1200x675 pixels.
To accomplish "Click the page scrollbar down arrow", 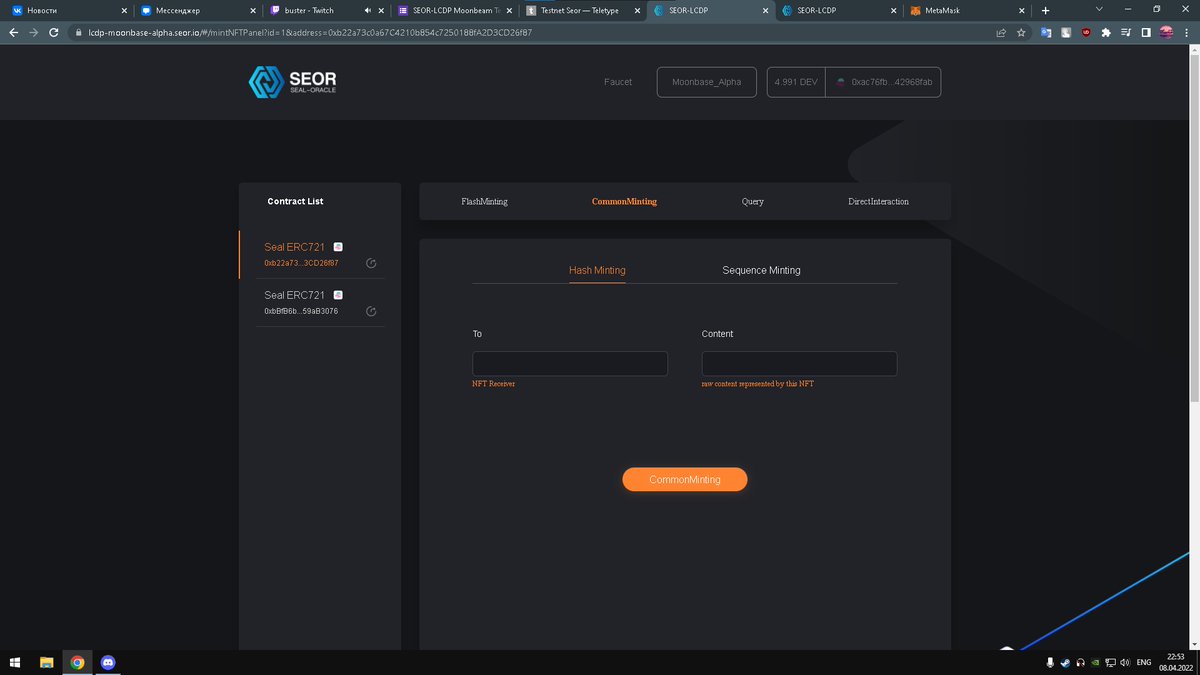I will pos(1194,644).
